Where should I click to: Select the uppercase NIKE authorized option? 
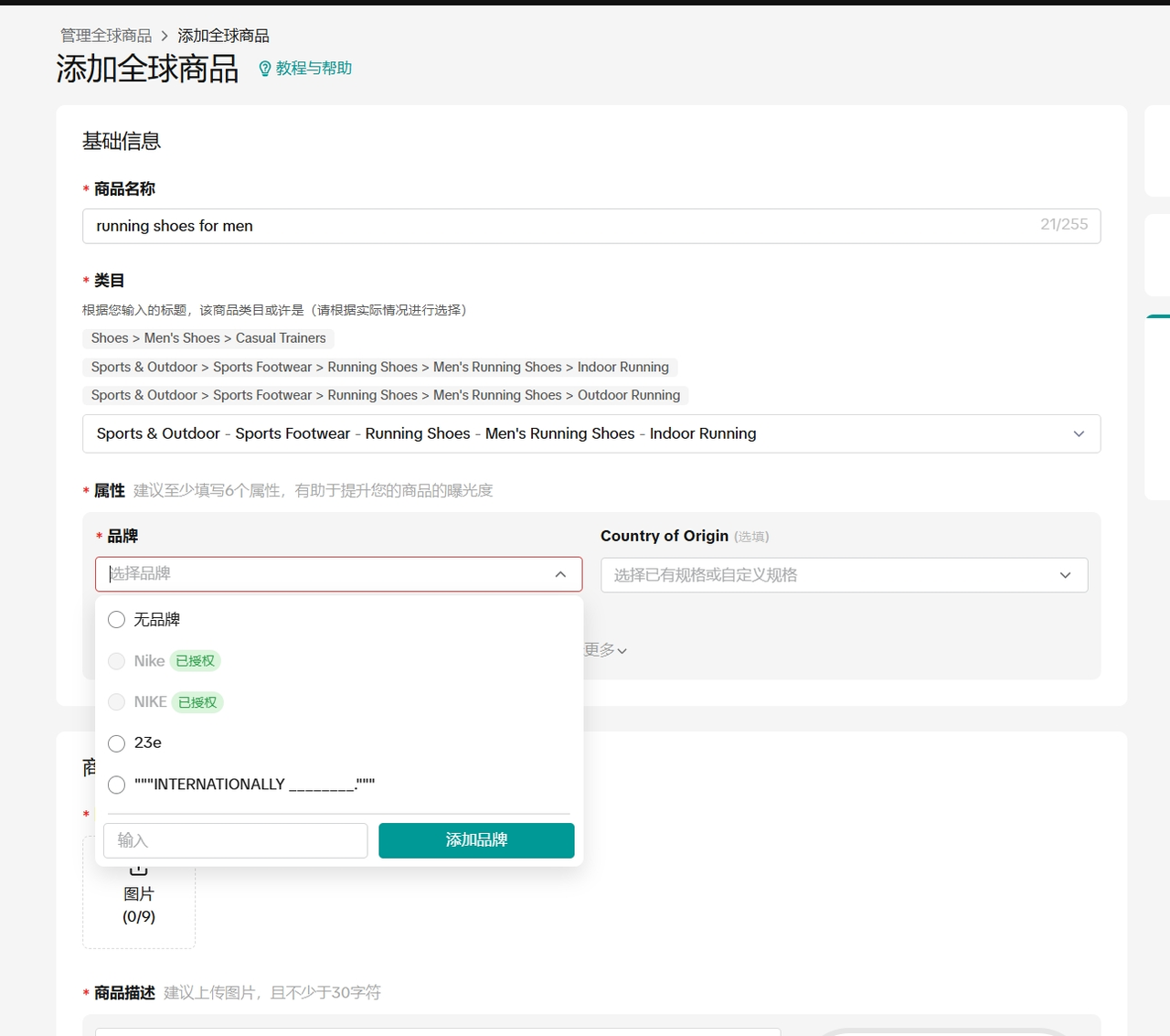click(117, 702)
